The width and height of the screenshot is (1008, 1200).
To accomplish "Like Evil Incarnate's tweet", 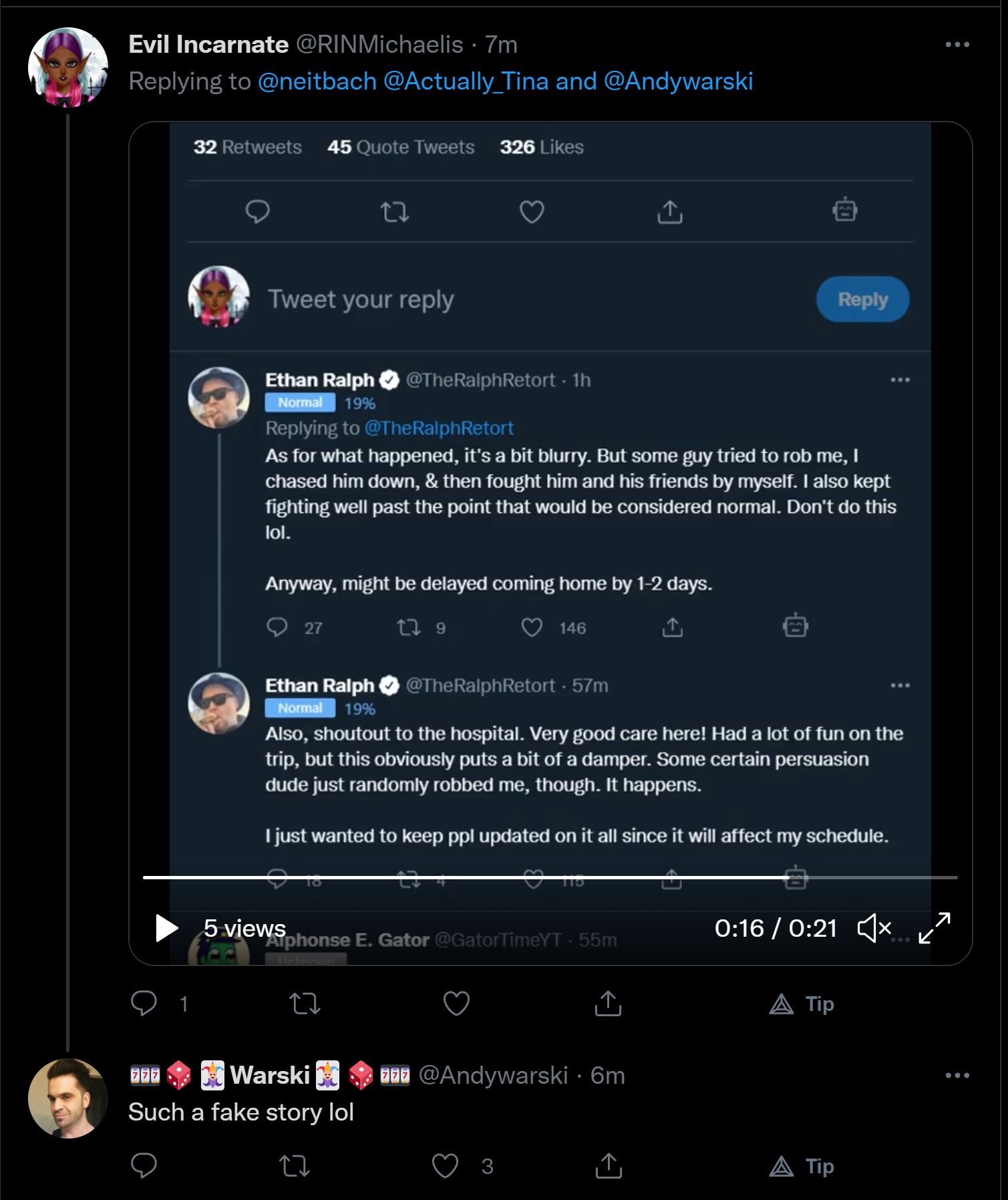I will pos(457,1004).
